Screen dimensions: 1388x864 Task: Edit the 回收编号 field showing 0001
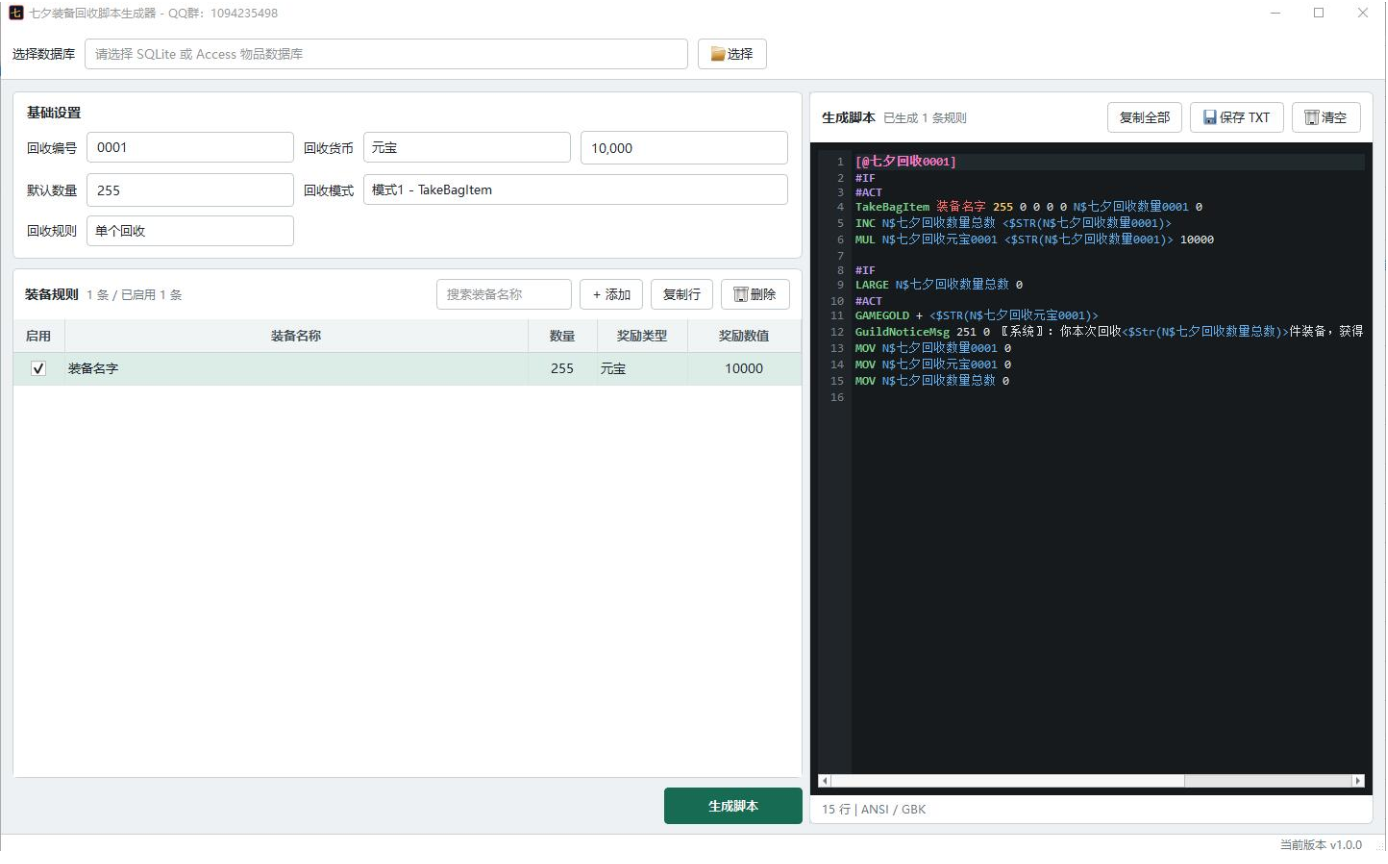[190, 147]
